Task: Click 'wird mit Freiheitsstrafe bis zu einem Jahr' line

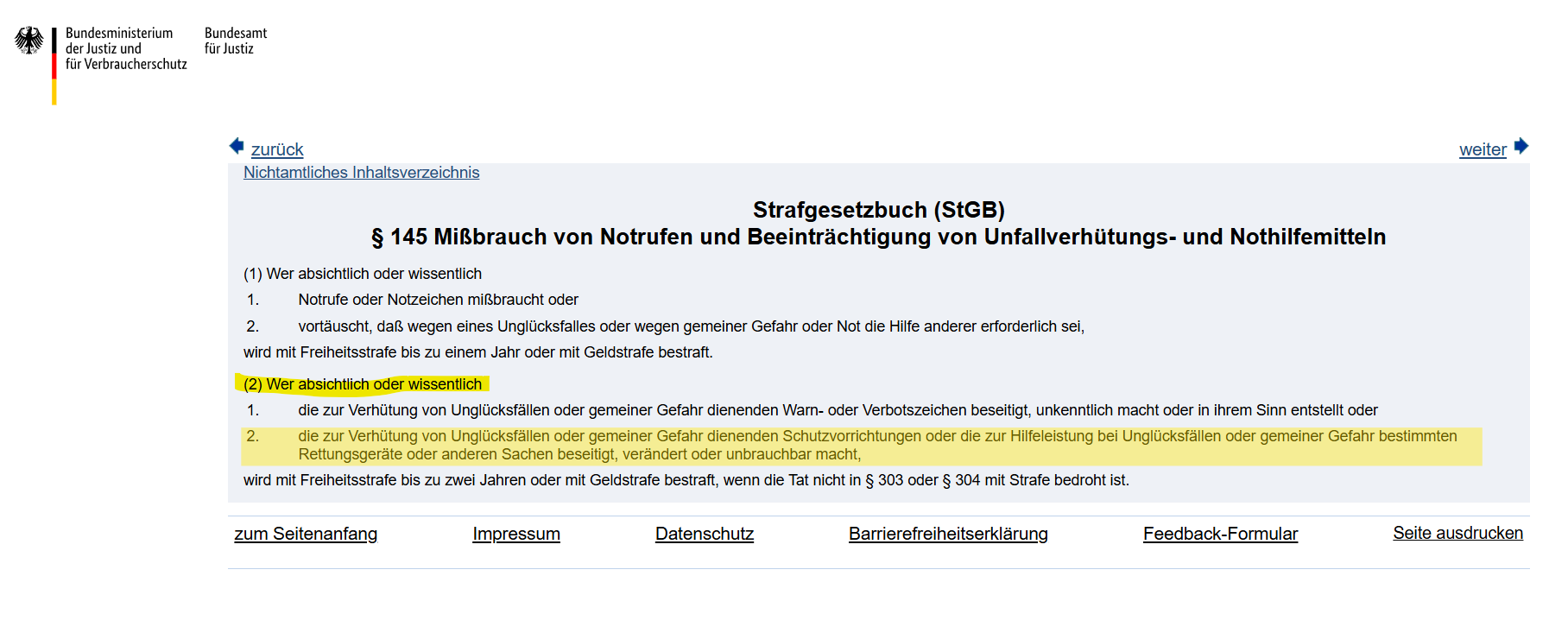Action: 478,352
